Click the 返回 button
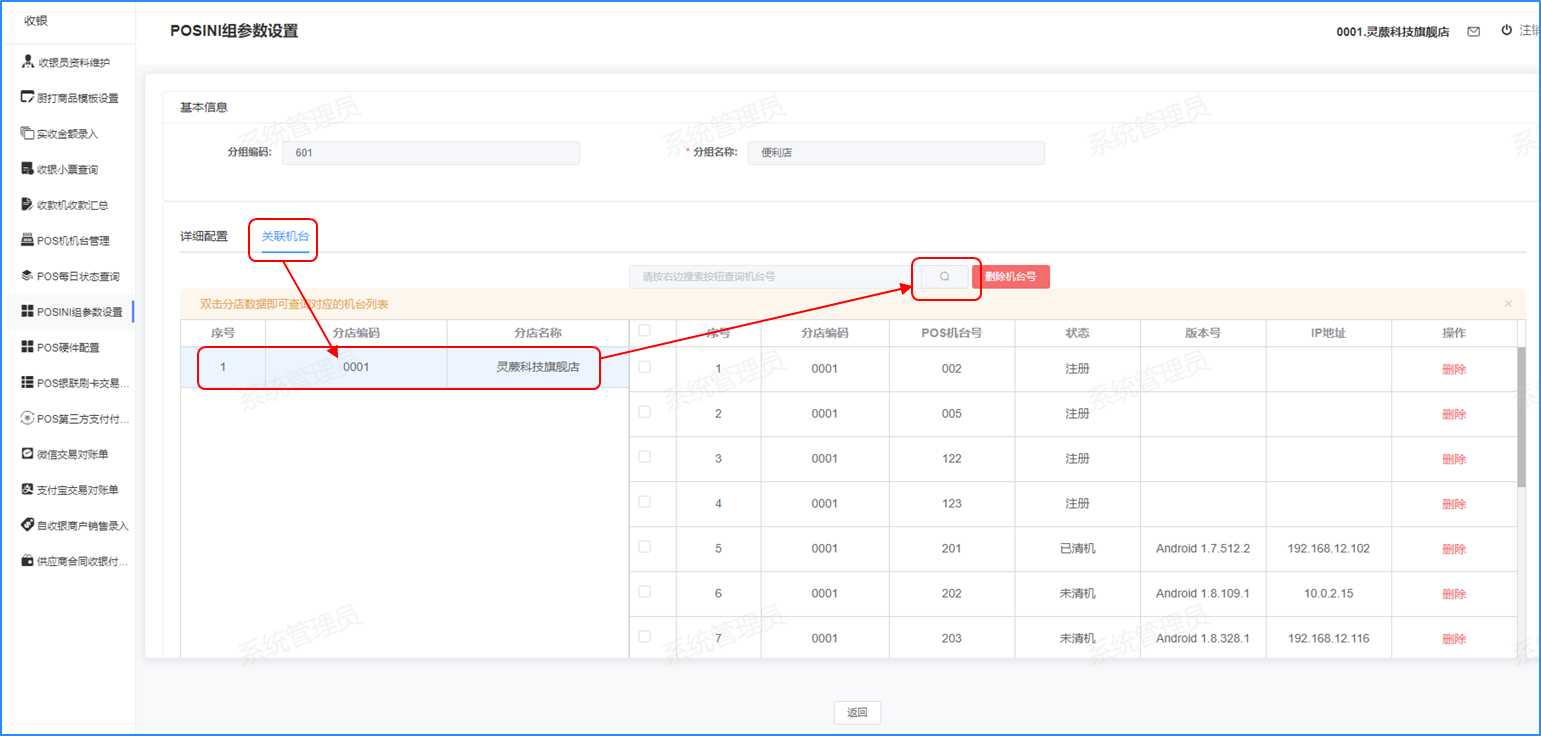Image resolution: width=1541 pixels, height=736 pixels. [857, 713]
